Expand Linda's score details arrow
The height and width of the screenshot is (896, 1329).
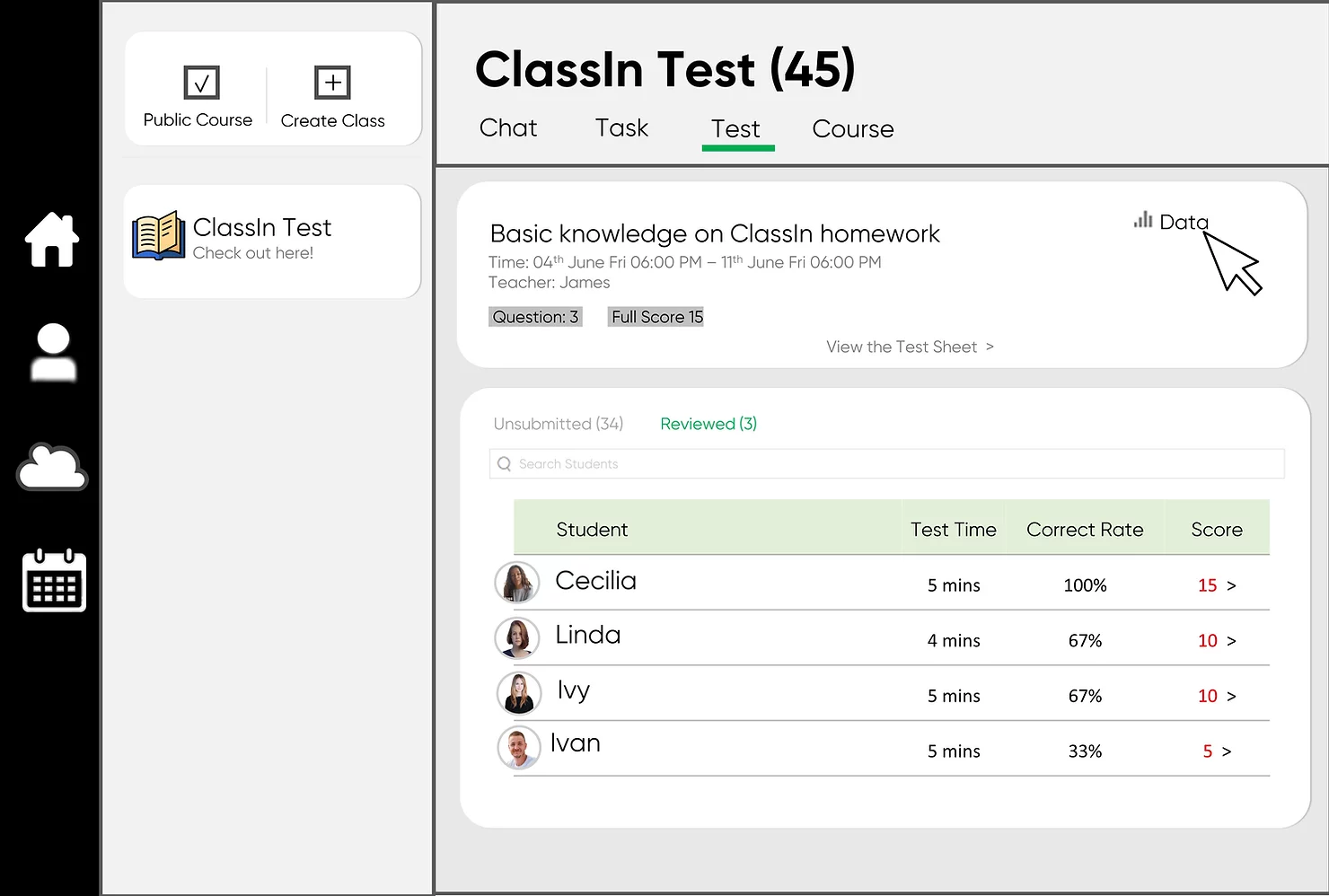pos(1231,641)
